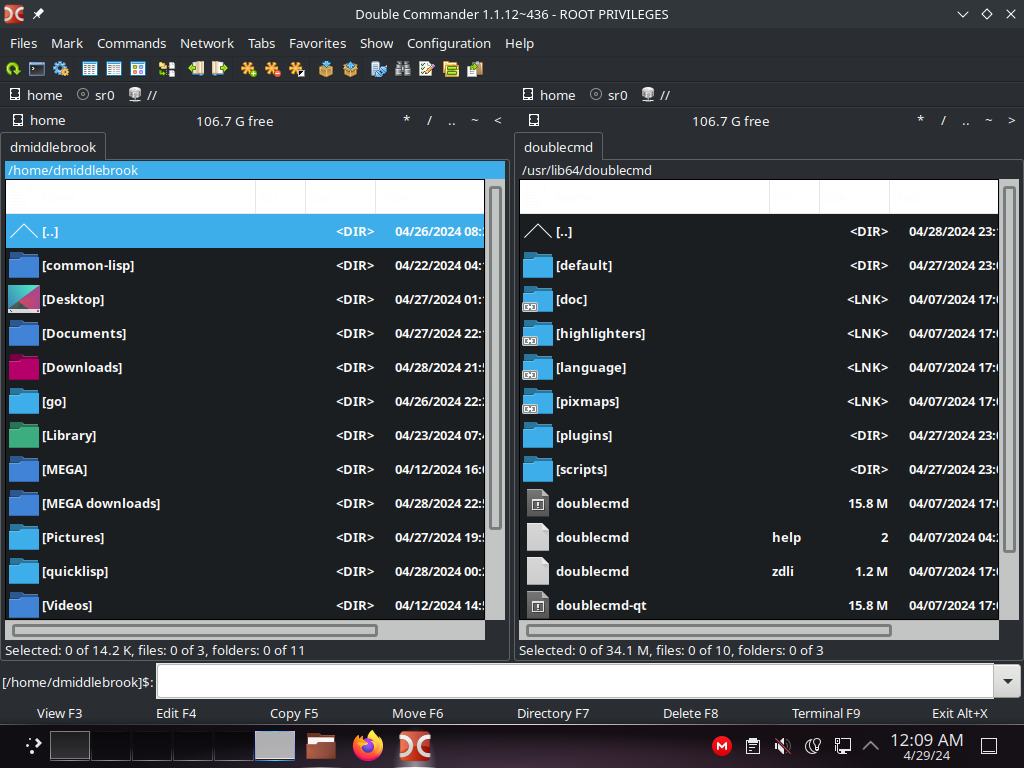Select the [quicklisp] folder in left panel
Viewport: 1024px width, 768px height.
point(245,571)
